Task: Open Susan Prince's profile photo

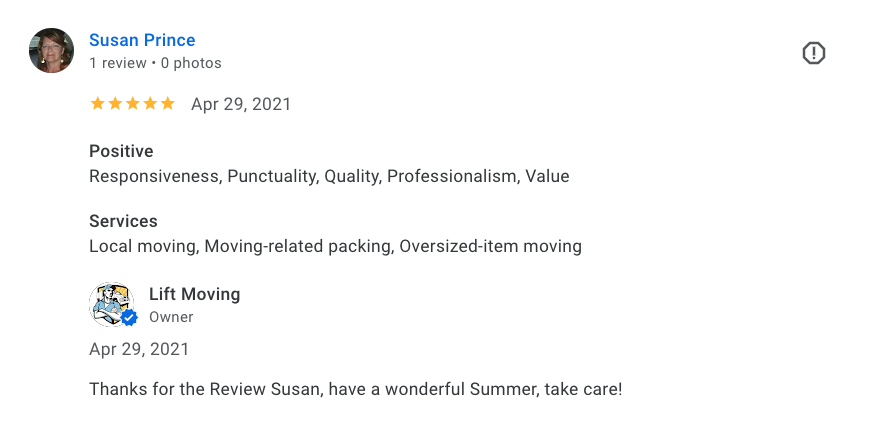Action: pos(51,50)
